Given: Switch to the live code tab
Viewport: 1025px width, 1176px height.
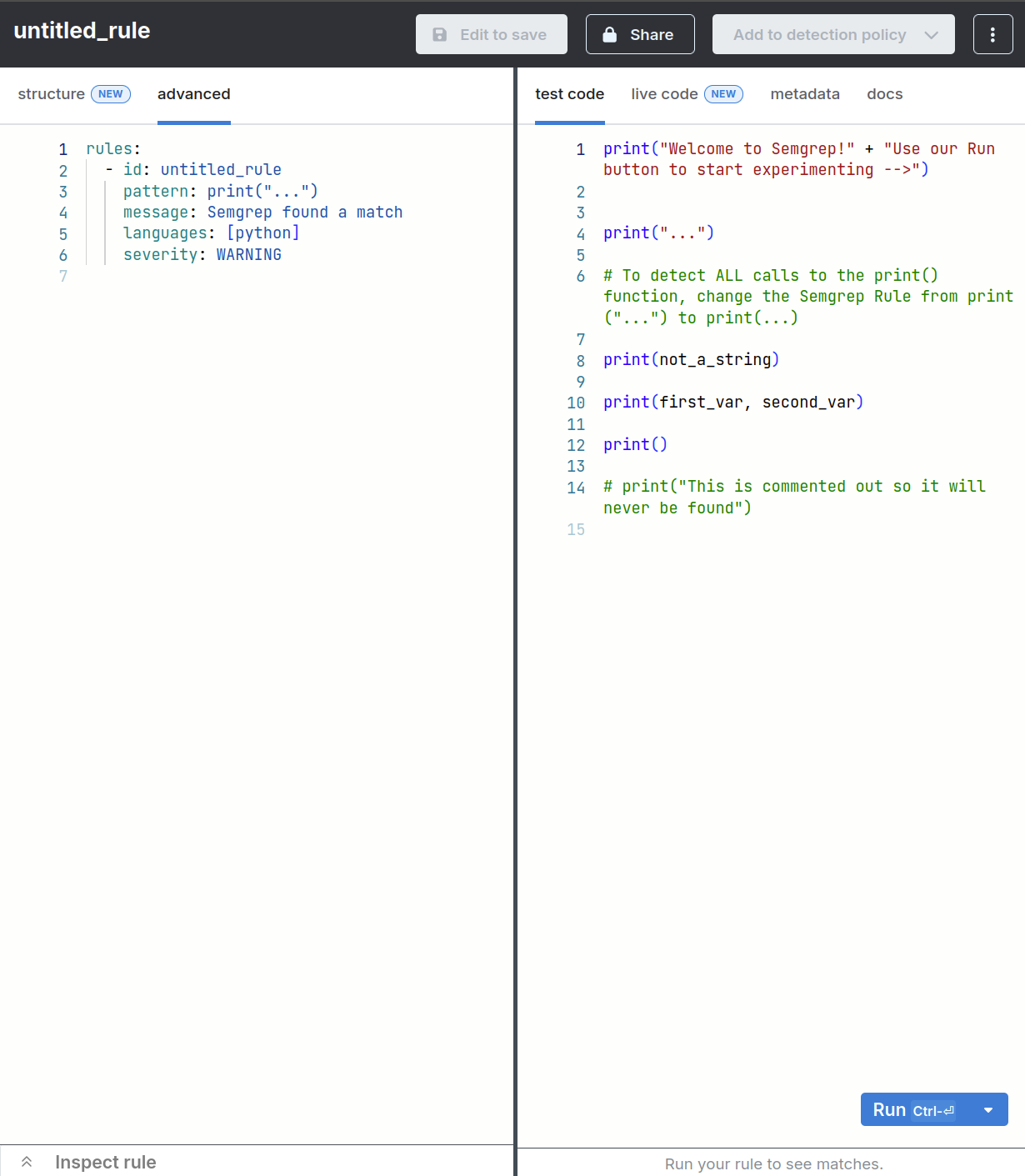Looking at the screenshot, I should coord(664,94).
